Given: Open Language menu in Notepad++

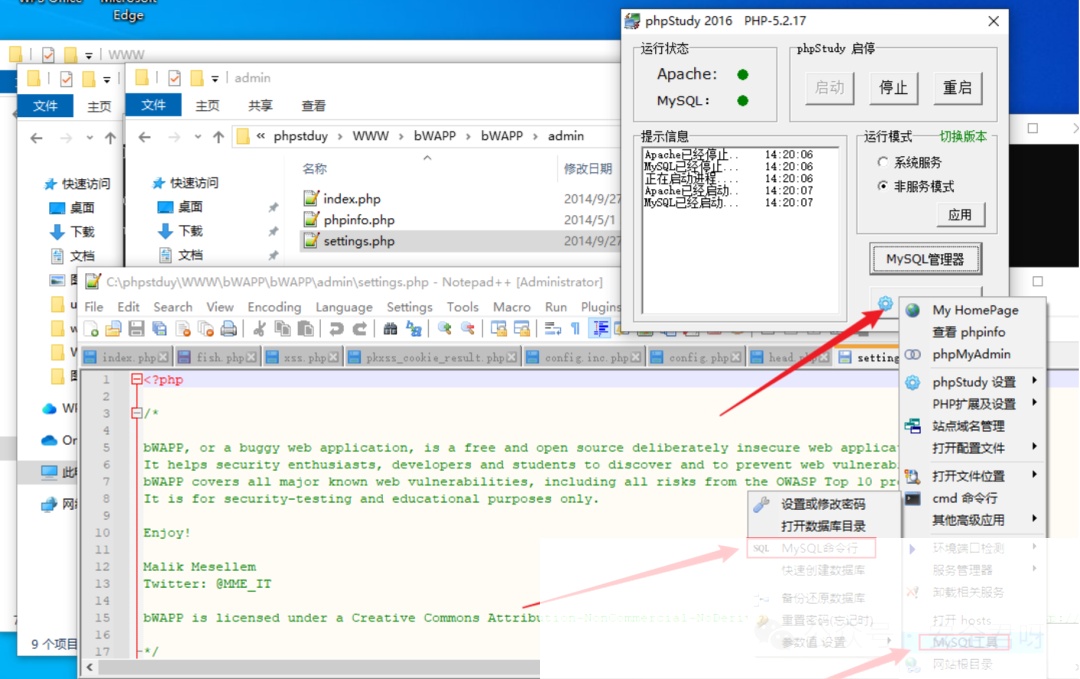Looking at the screenshot, I should [344, 307].
